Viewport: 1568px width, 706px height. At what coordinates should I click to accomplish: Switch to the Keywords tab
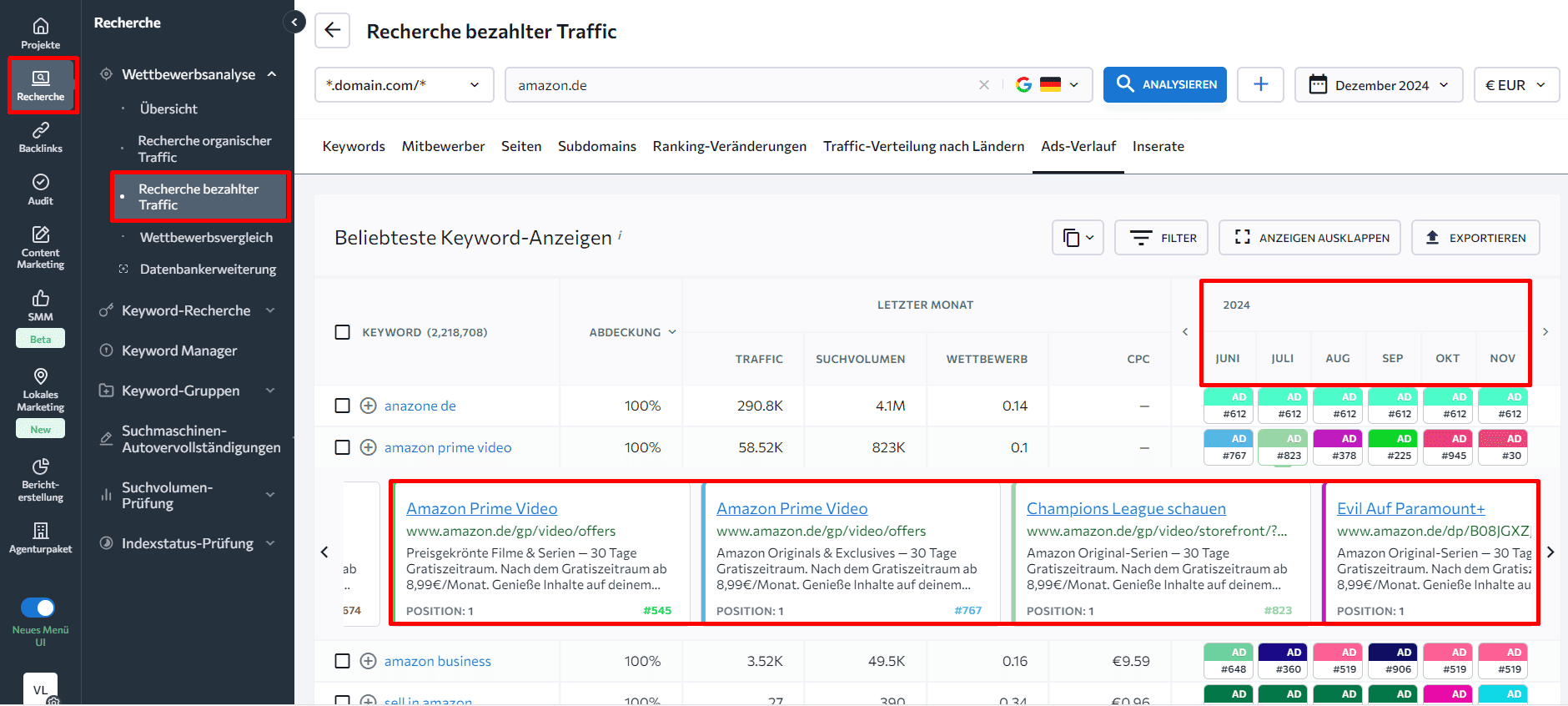(354, 146)
